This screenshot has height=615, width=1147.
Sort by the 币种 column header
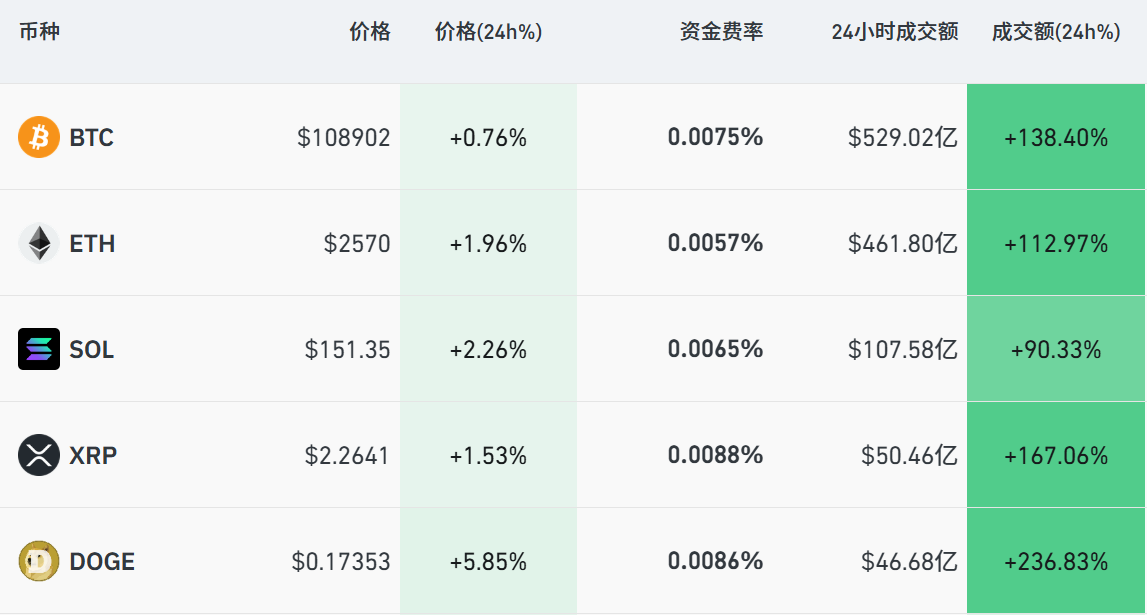(x=39, y=32)
